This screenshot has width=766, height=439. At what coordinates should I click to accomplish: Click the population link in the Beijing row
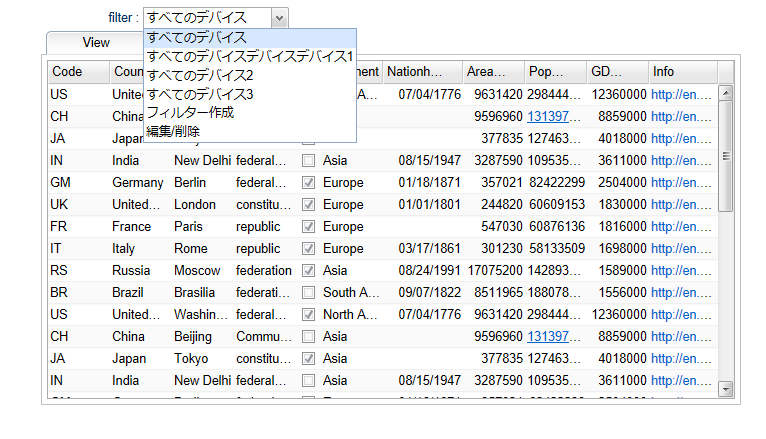pyautogui.click(x=555, y=336)
